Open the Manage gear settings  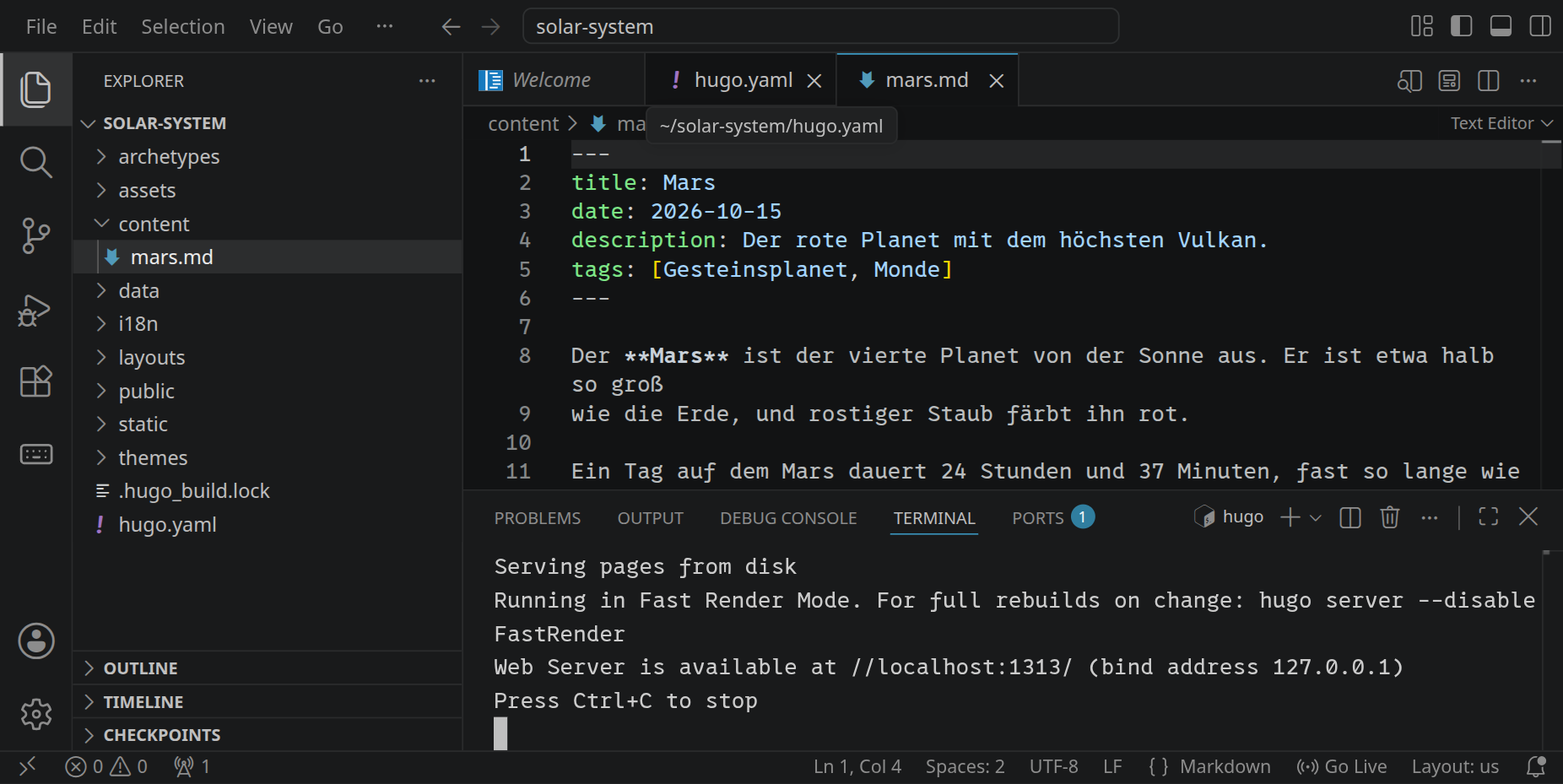[x=36, y=714]
